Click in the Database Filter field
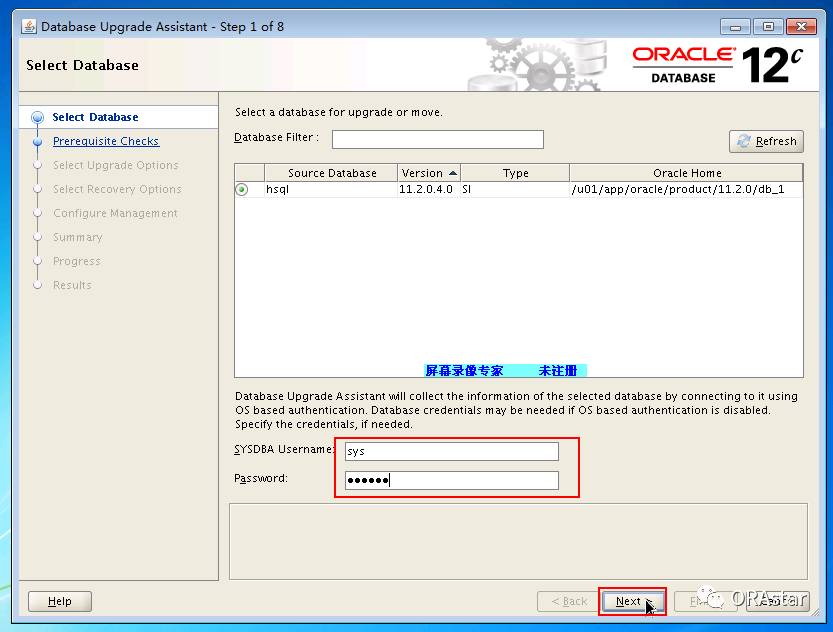Screen dimensions: 833x632 tap(438, 139)
